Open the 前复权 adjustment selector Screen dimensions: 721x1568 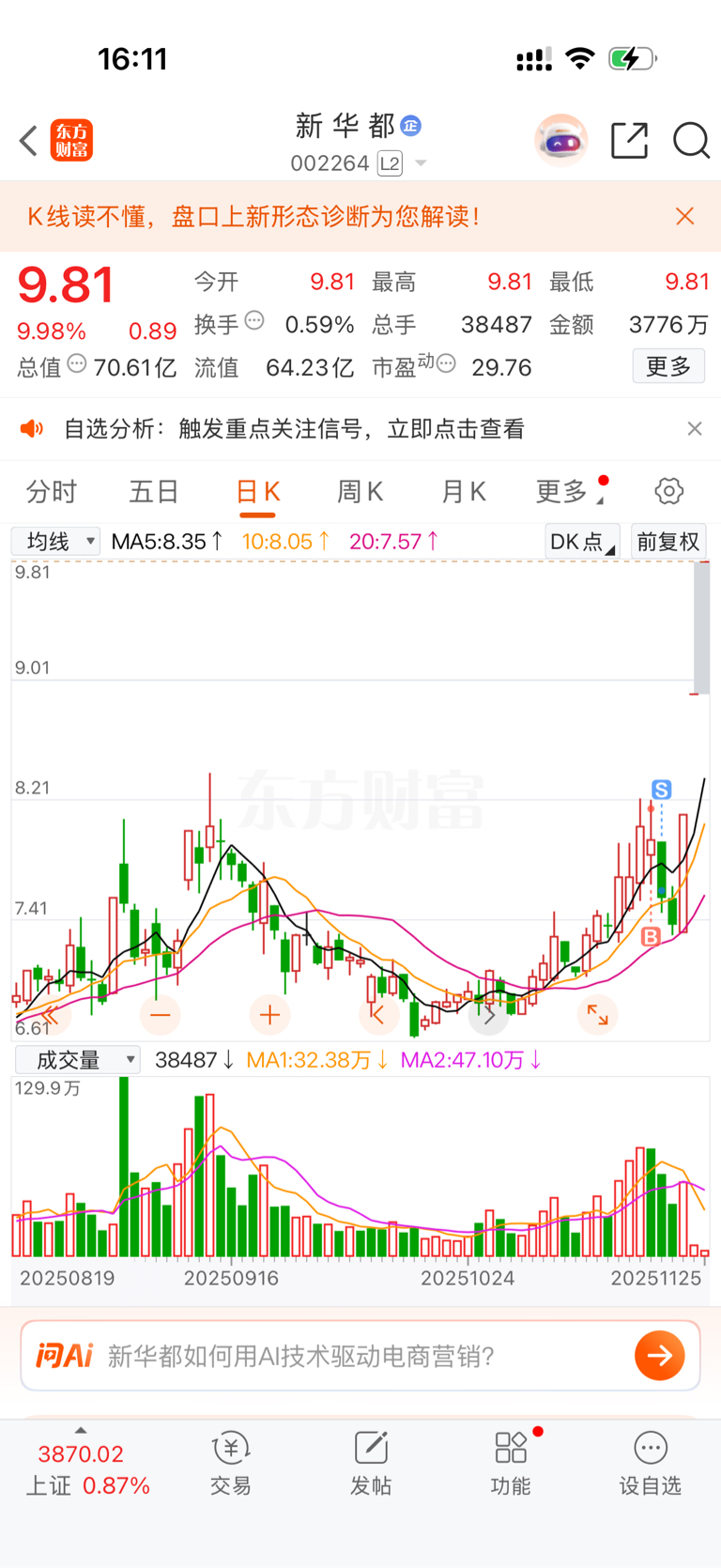[x=668, y=542]
